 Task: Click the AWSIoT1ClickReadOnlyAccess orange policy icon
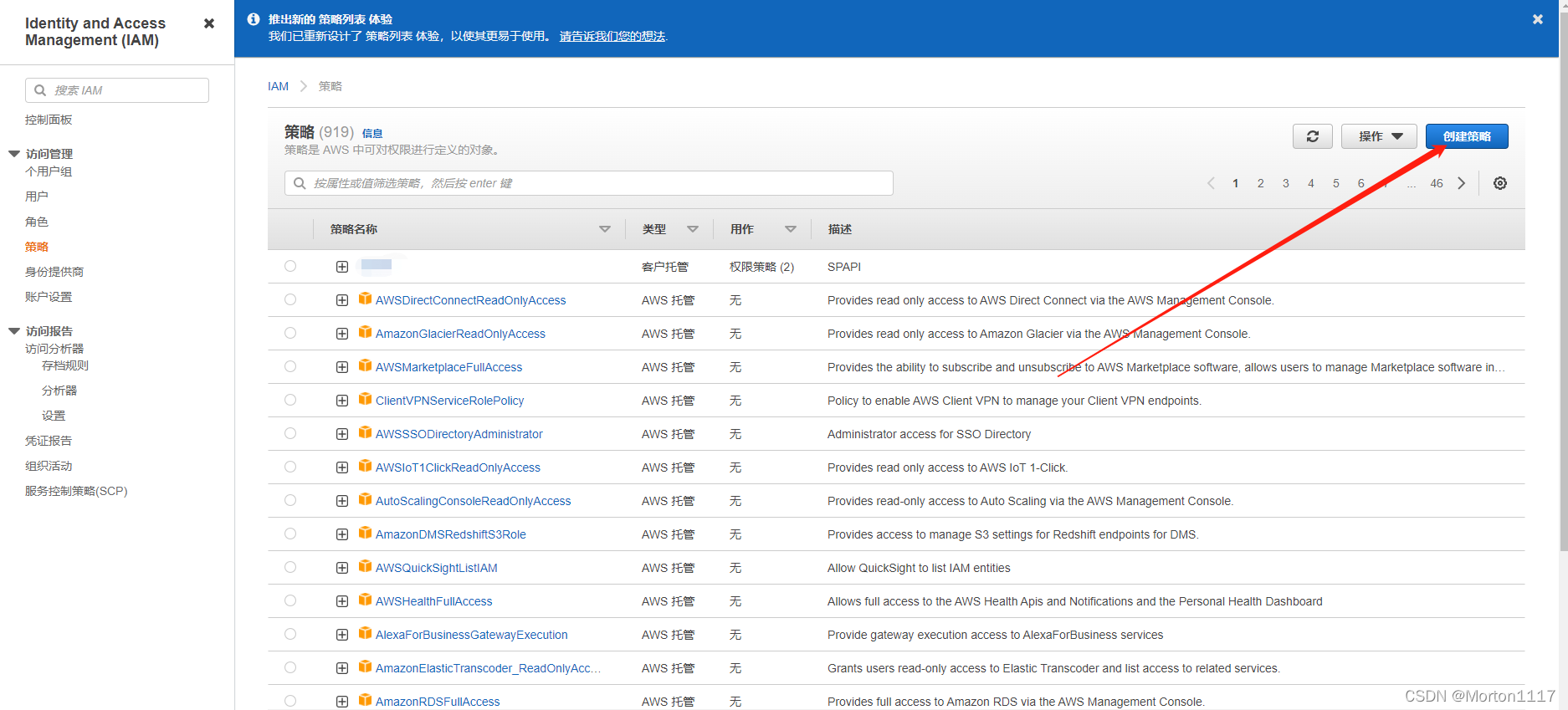pyautogui.click(x=365, y=466)
